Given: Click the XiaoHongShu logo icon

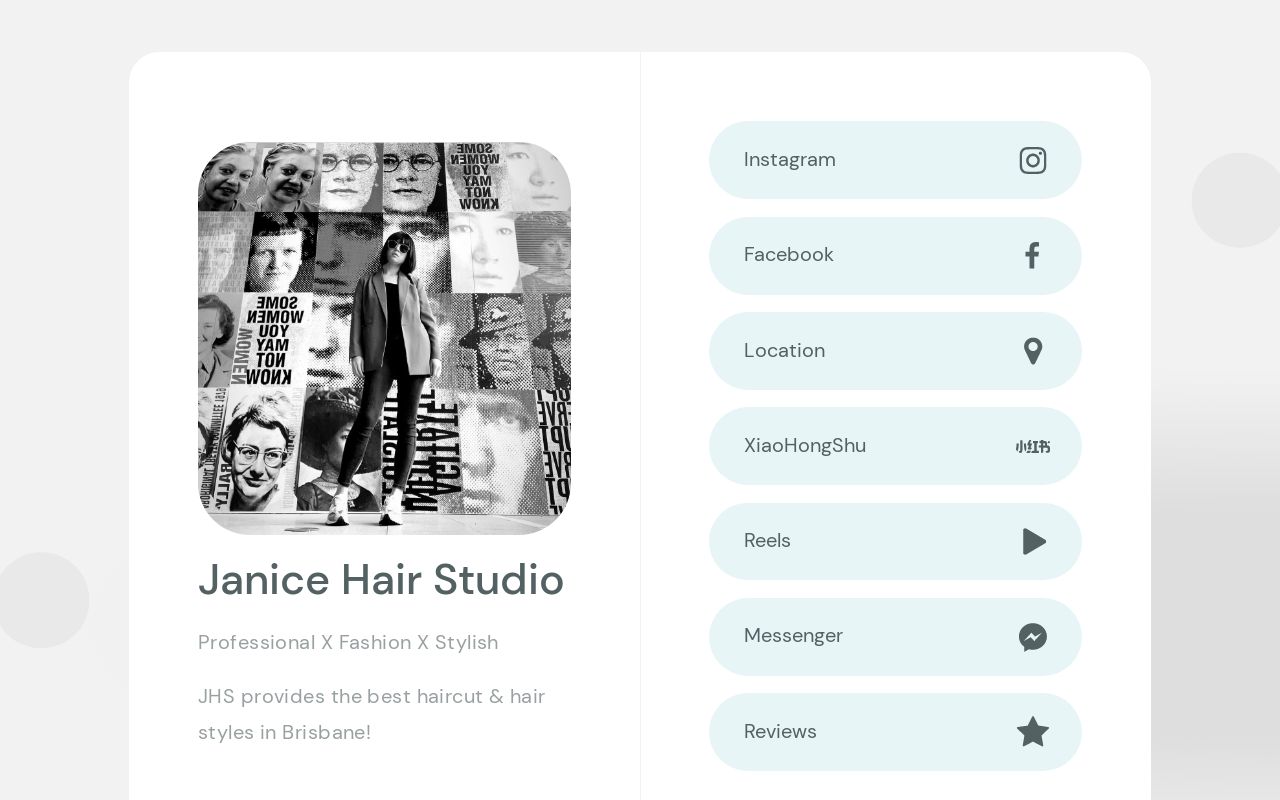Looking at the screenshot, I should pos(1033,447).
